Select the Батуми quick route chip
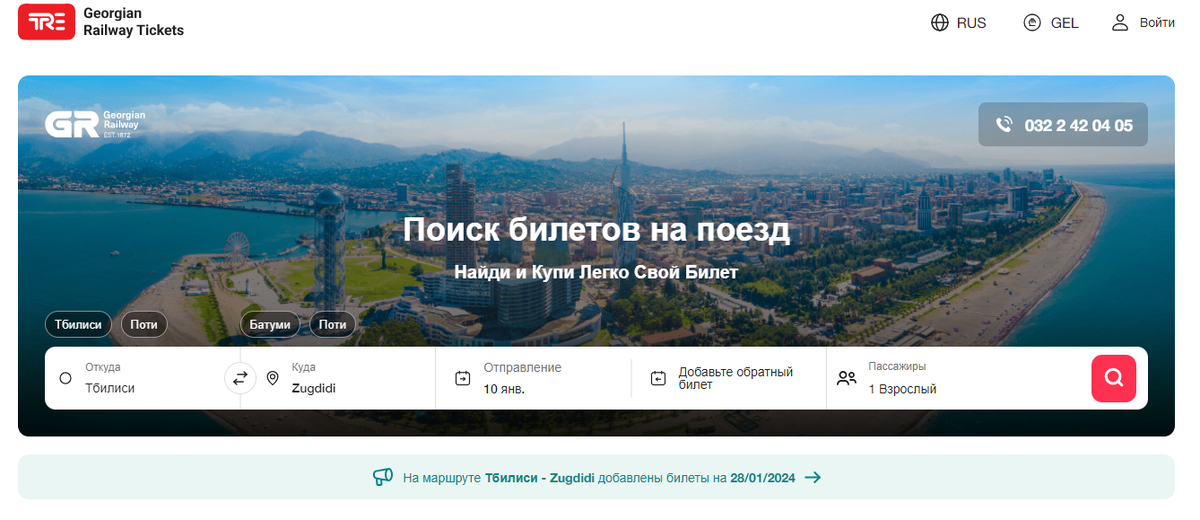Screen dimensions: 1200x520 point(272,325)
